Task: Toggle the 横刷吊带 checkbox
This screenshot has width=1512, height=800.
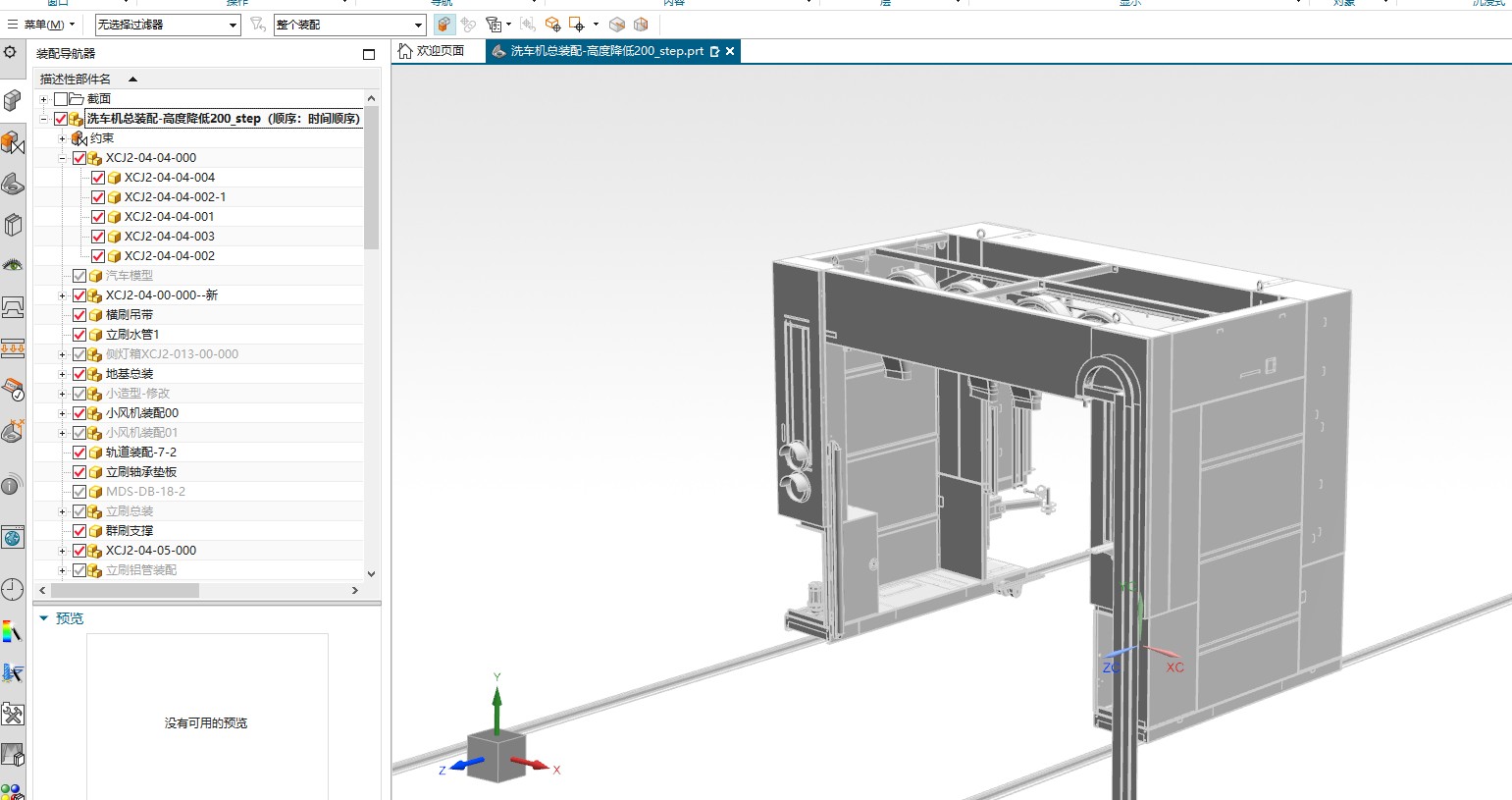Action: [79, 315]
